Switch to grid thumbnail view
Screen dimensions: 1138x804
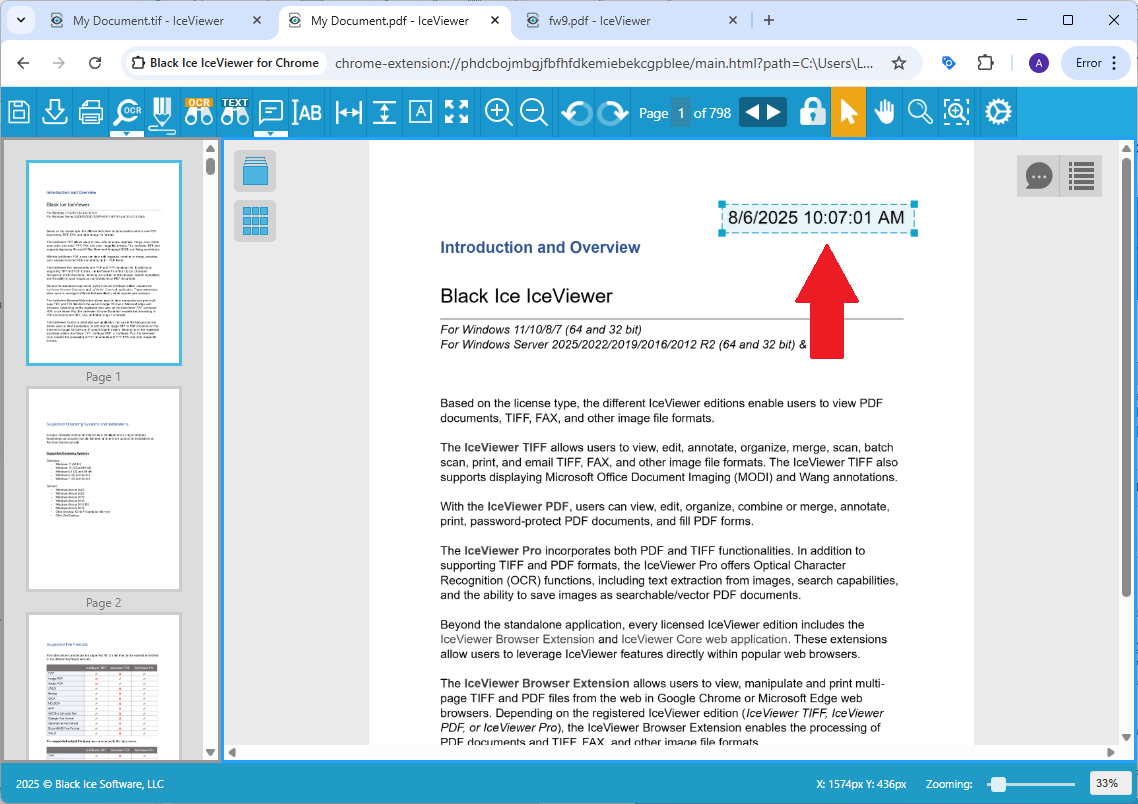[x=255, y=221]
